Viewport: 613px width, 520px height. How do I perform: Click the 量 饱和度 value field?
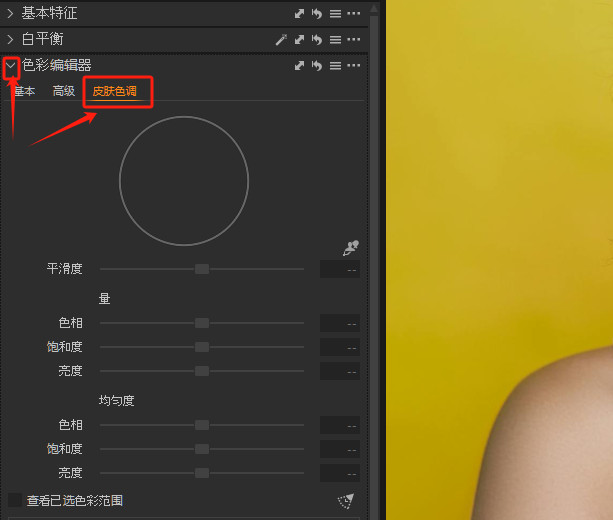tap(340, 347)
